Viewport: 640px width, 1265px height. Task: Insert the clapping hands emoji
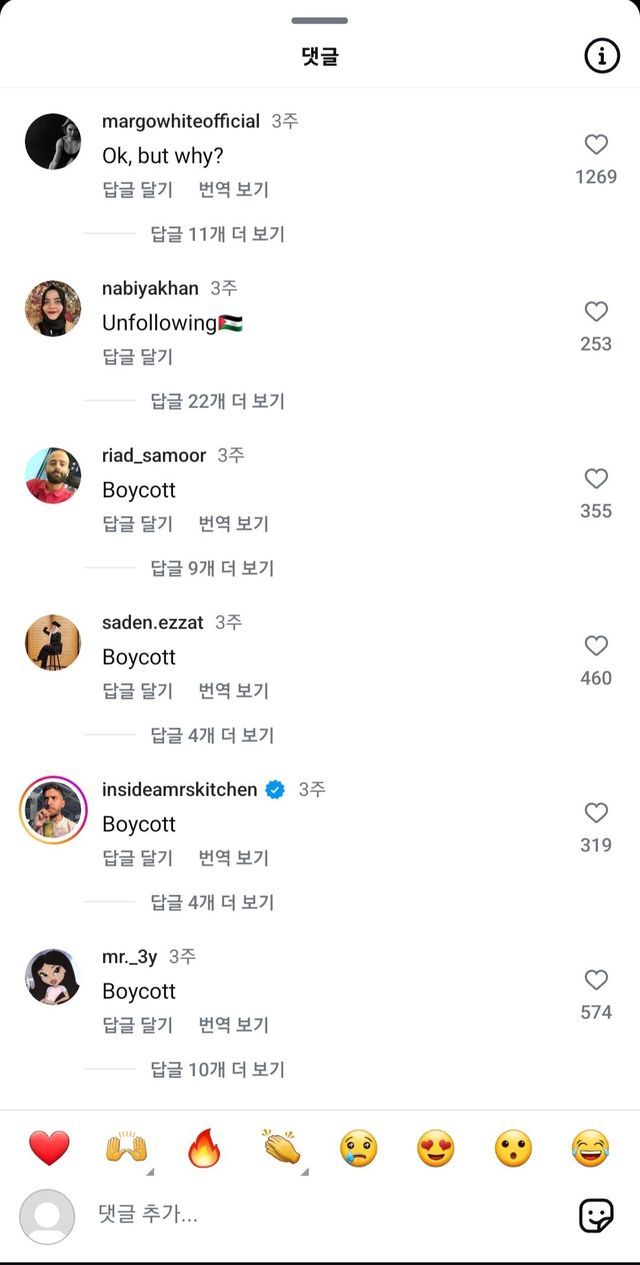[281, 1148]
